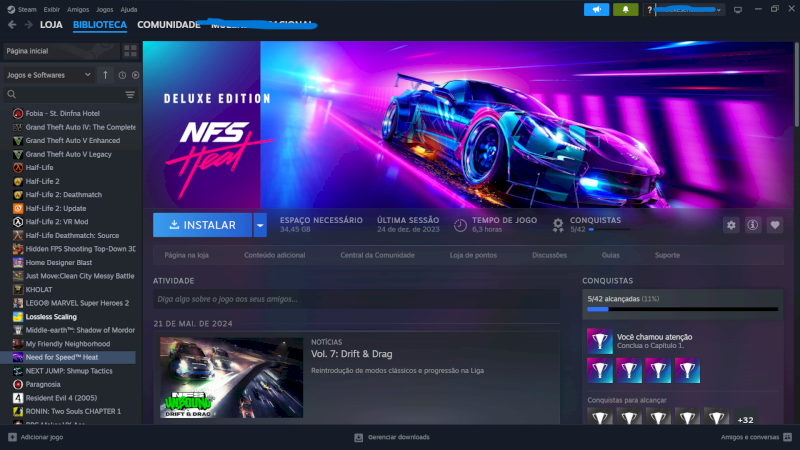Open Conteúdo adicional tab
Screen dimensions: 800x450
tap(274, 255)
